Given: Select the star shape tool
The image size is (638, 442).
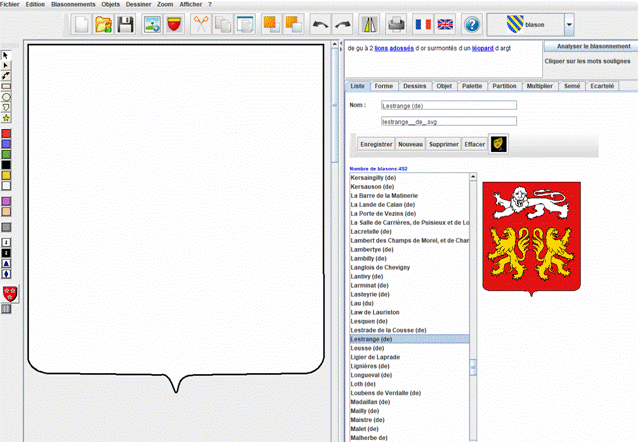Looking at the screenshot, I should (x=7, y=118).
